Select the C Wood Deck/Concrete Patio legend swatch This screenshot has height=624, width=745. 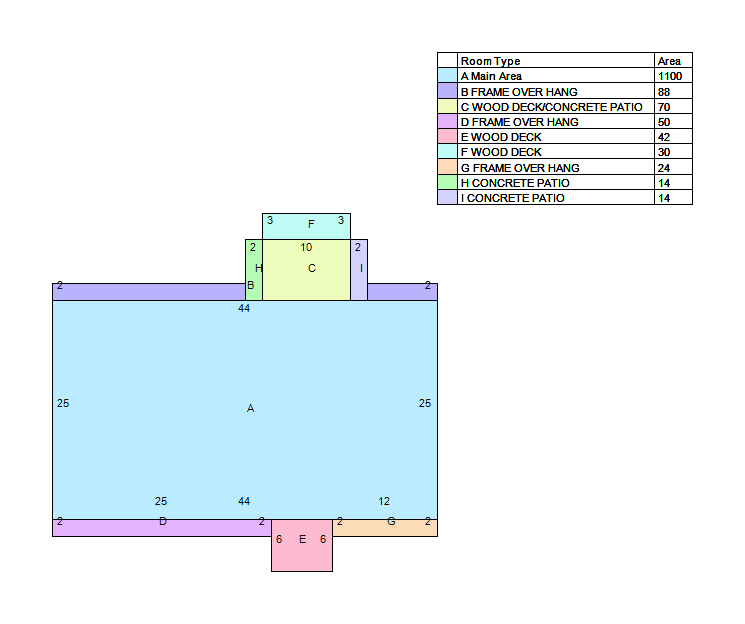447,106
